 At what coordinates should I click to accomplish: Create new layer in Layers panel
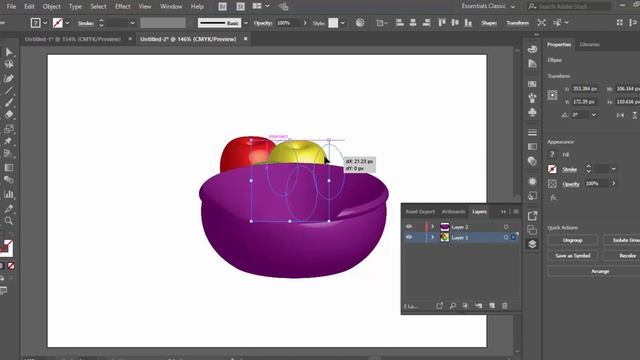pyautogui.click(x=492, y=306)
